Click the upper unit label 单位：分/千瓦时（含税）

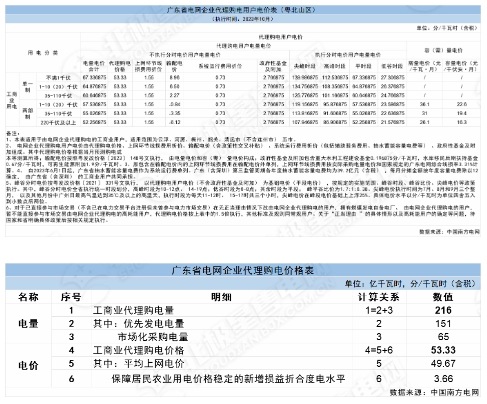coord(447,28)
